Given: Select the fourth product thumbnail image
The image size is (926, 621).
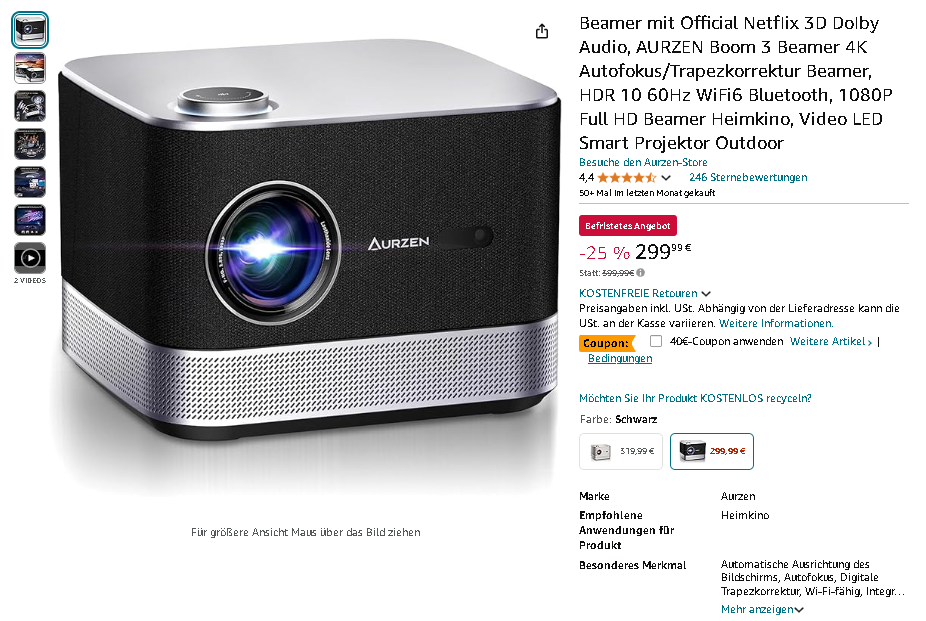Looking at the screenshot, I should pos(30,144).
